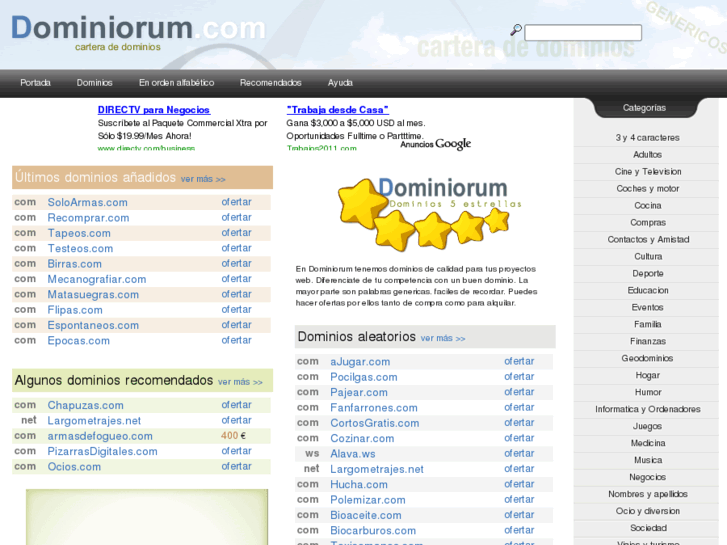Select the Cultura category
Viewport: 727px width, 545px height.
648,256
